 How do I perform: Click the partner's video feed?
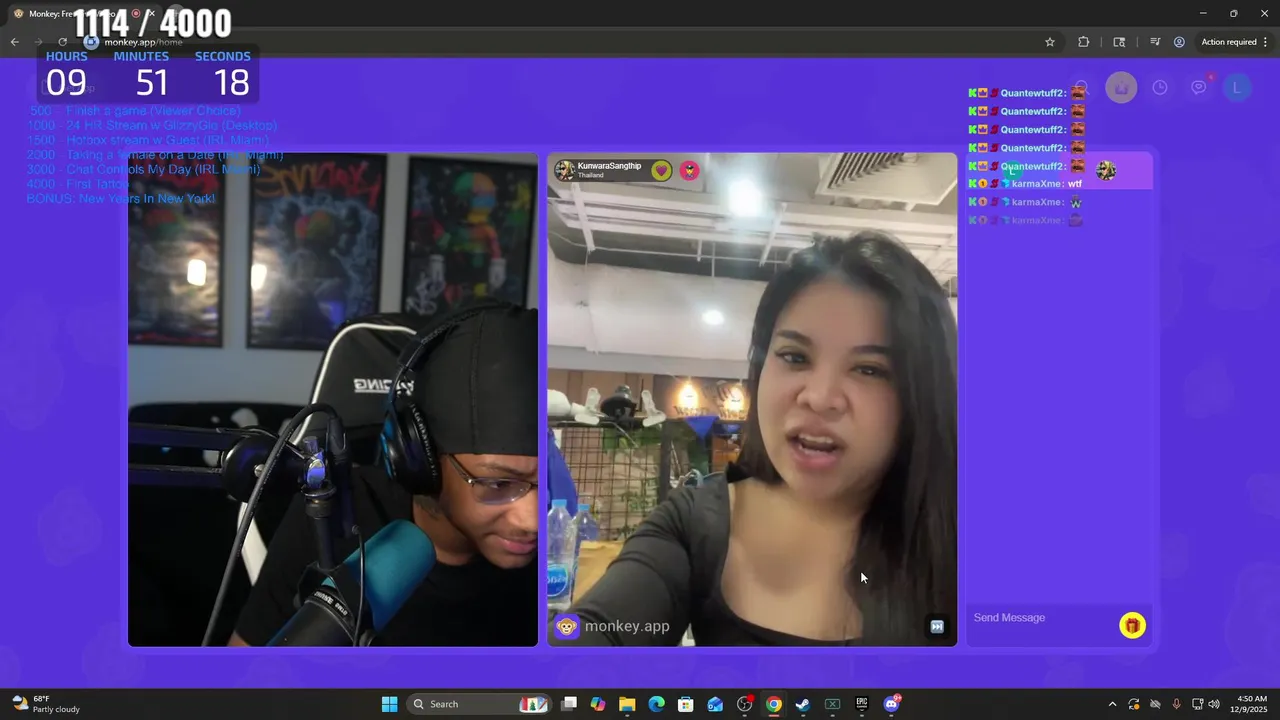(x=752, y=400)
